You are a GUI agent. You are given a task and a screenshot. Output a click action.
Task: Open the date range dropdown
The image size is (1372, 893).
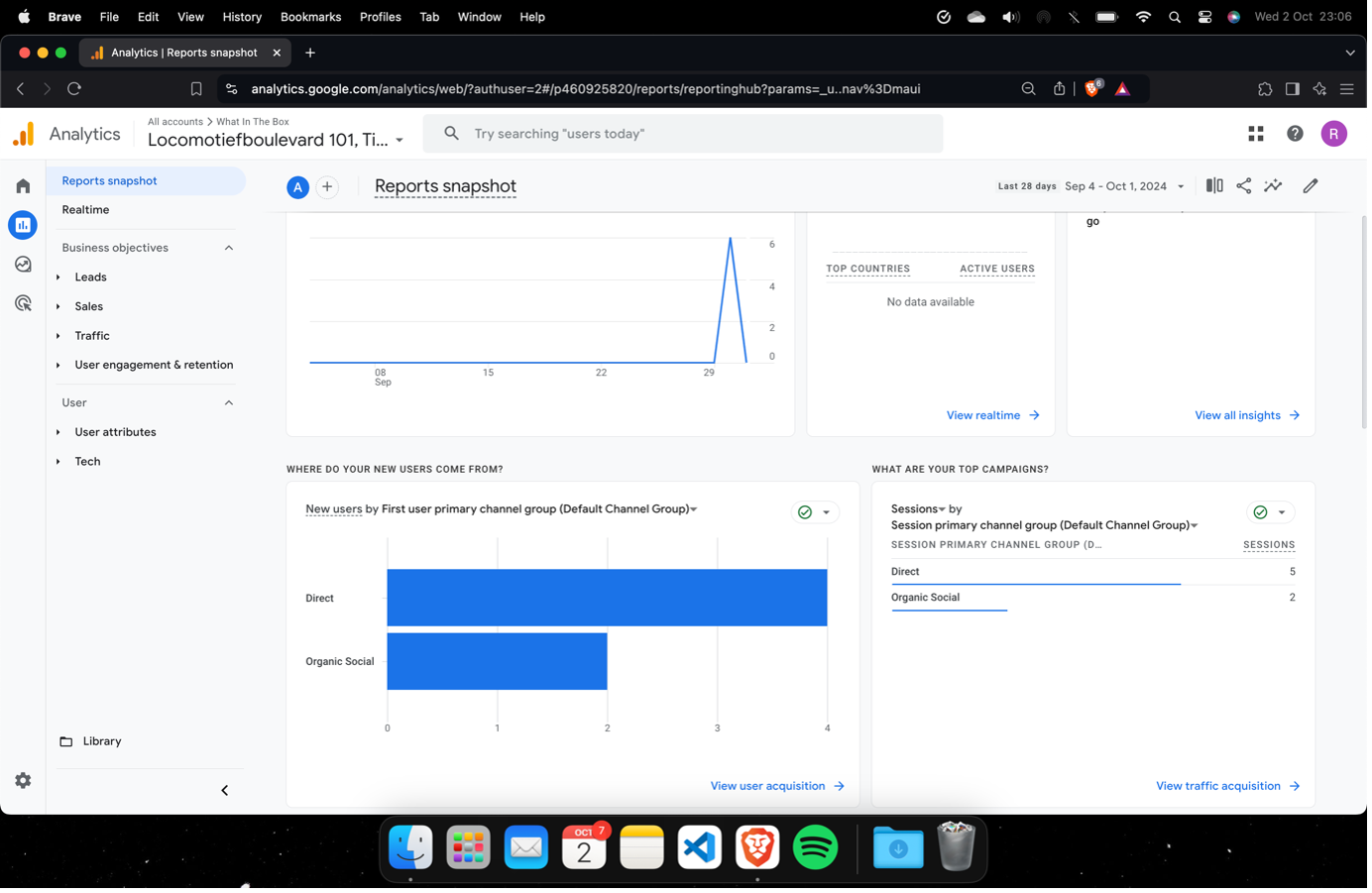(1124, 186)
